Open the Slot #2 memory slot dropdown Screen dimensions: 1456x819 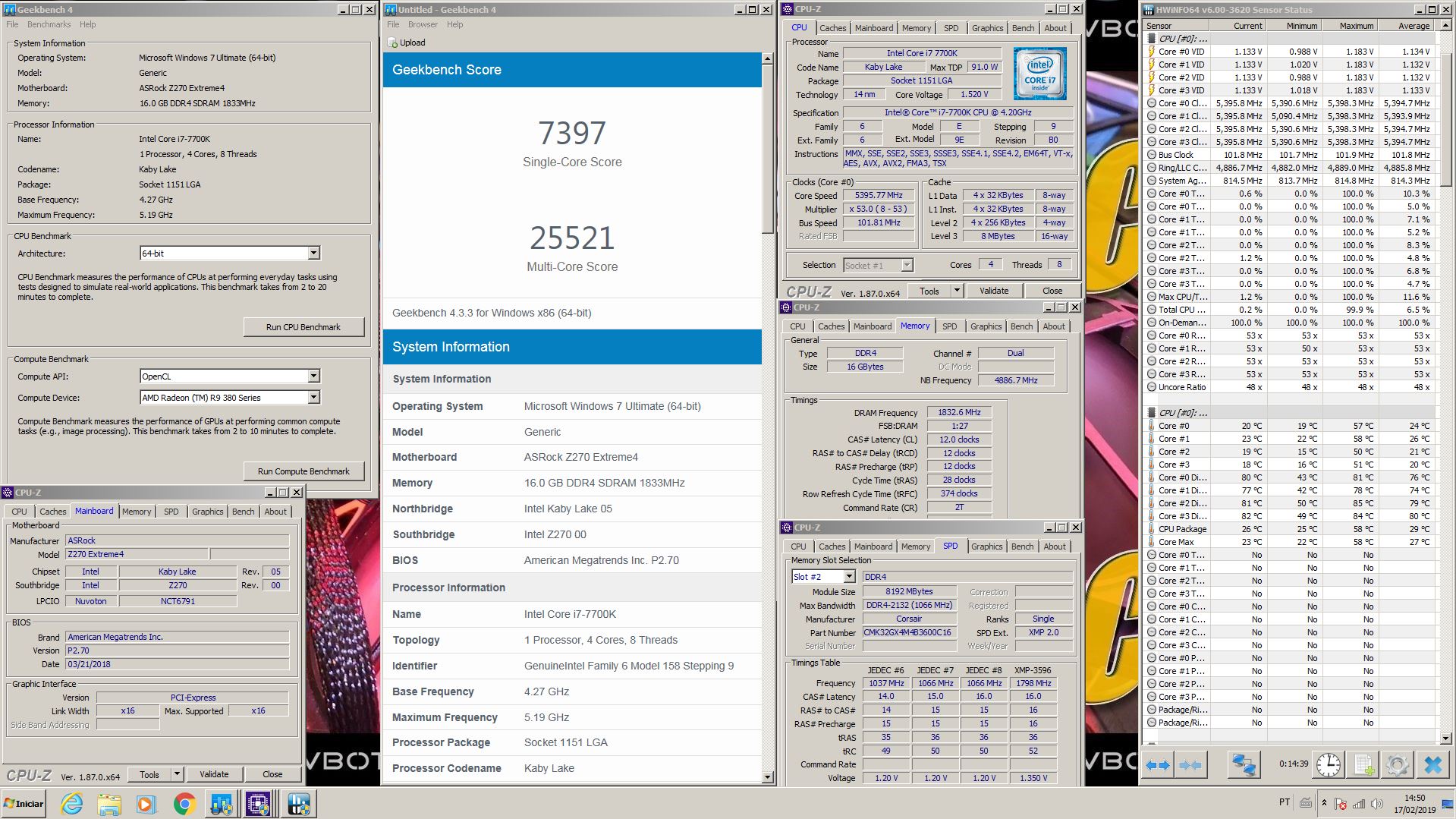(x=848, y=577)
